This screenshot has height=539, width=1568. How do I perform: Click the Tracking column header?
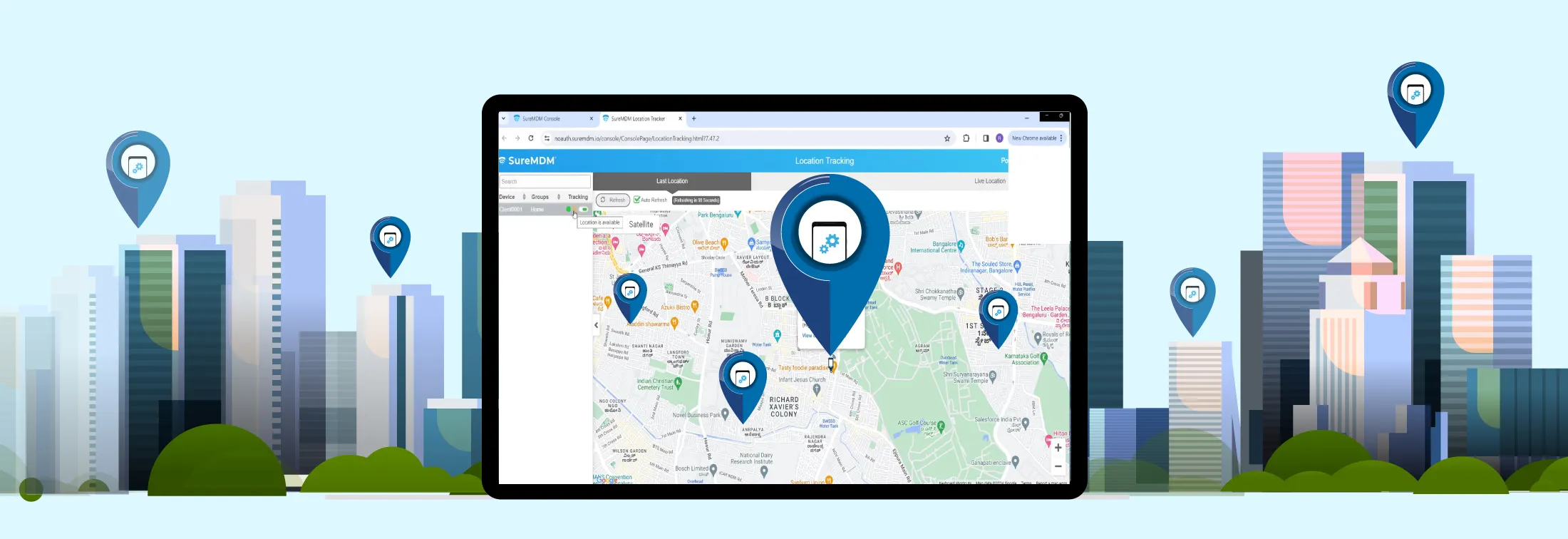click(x=578, y=197)
